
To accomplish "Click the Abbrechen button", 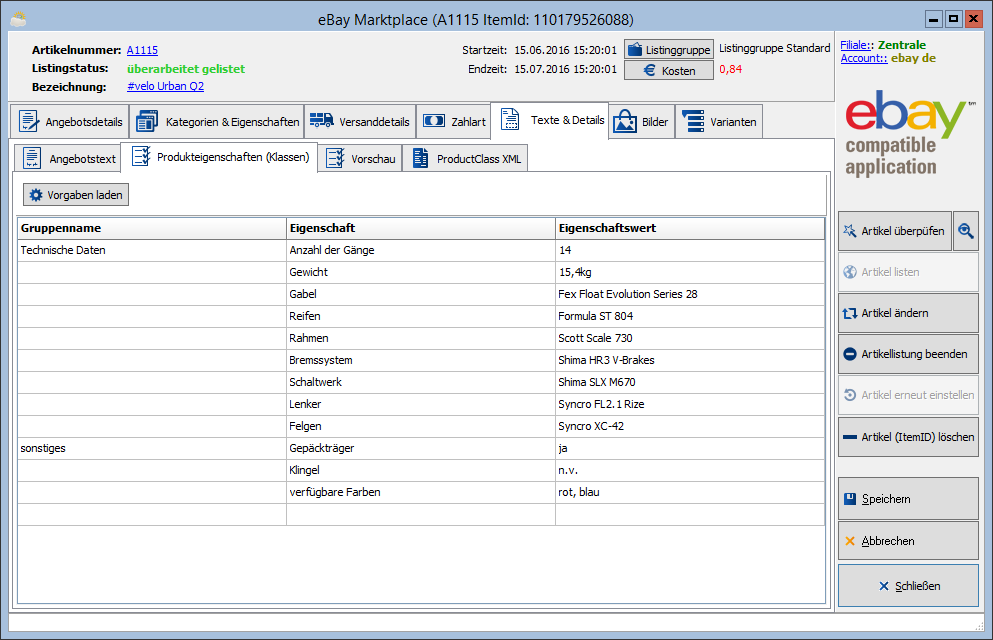I will click(908, 541).
